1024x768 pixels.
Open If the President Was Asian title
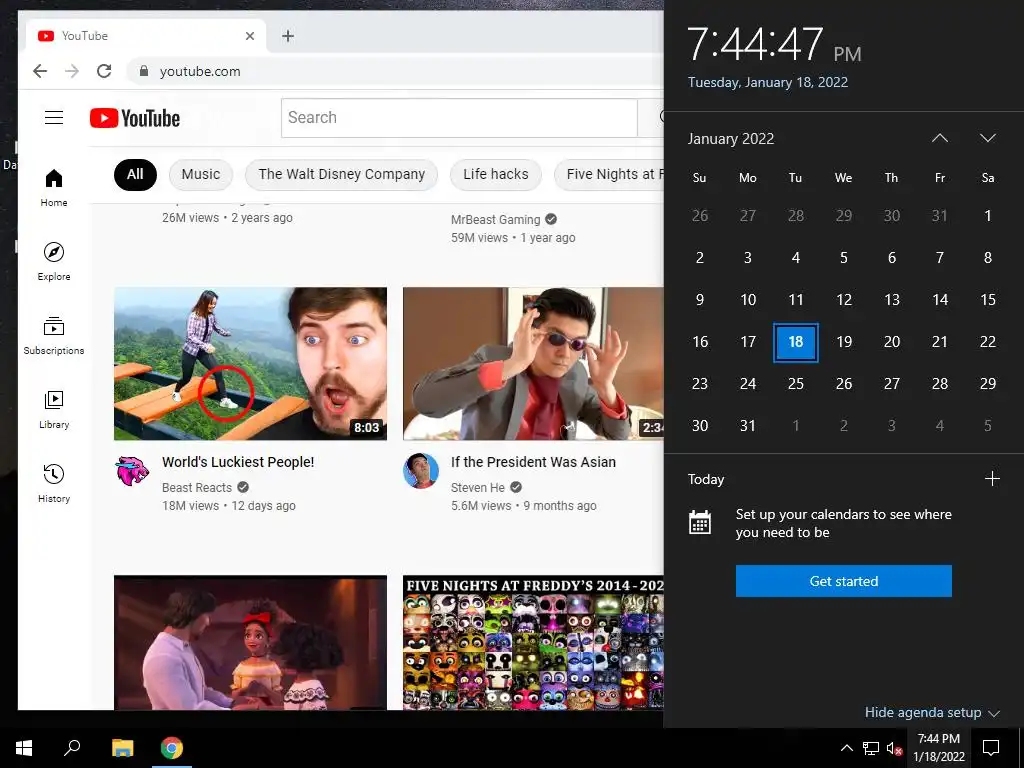coord(533,462)
